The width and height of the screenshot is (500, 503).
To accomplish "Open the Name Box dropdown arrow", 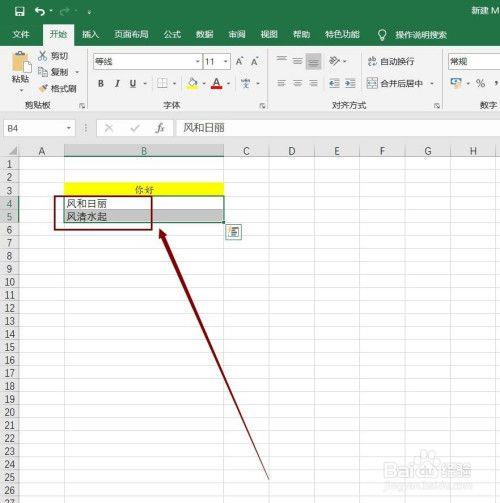I will click(x=69, y=128).
